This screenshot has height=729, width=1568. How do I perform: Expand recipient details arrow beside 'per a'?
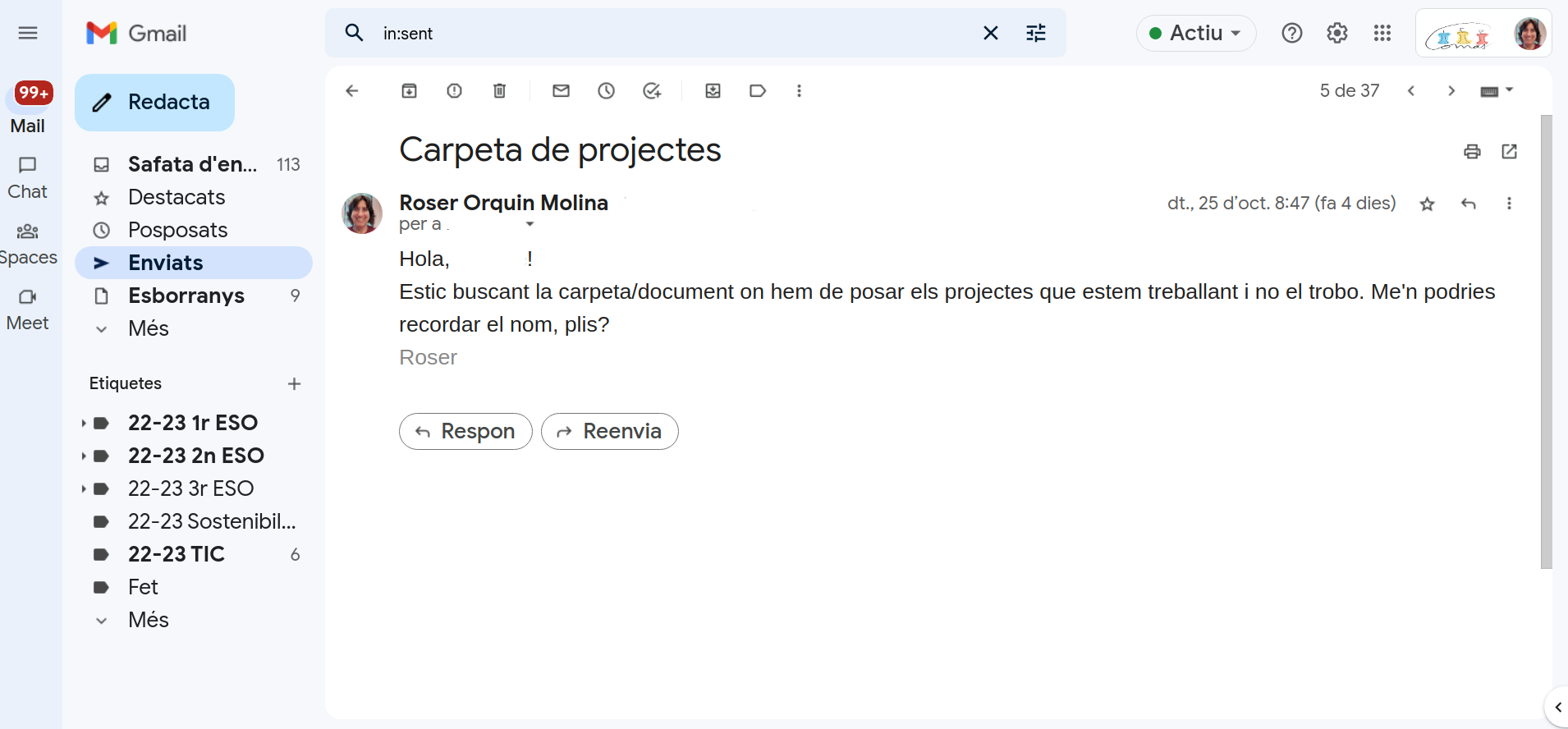coord(530,224)
